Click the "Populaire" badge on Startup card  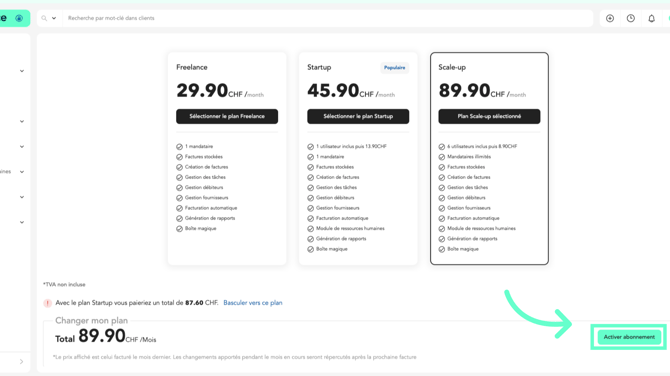click(x=394, y=68)
